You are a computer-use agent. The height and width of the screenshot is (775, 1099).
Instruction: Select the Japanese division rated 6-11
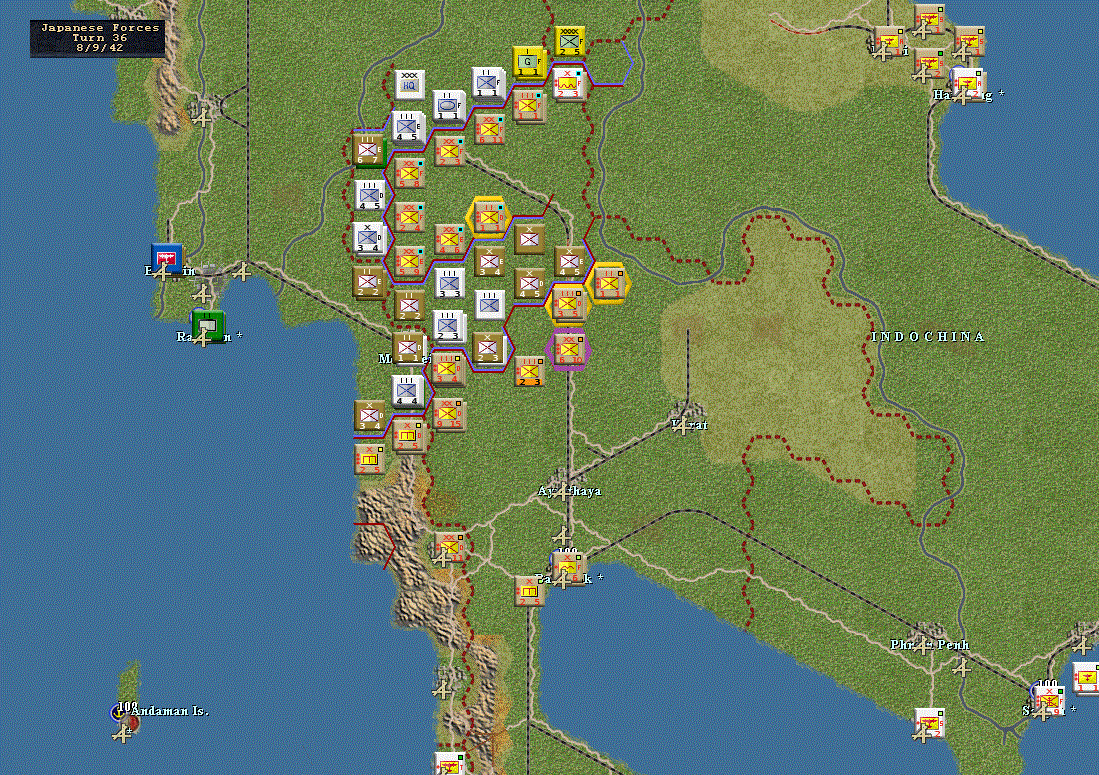tap(489, 129)
